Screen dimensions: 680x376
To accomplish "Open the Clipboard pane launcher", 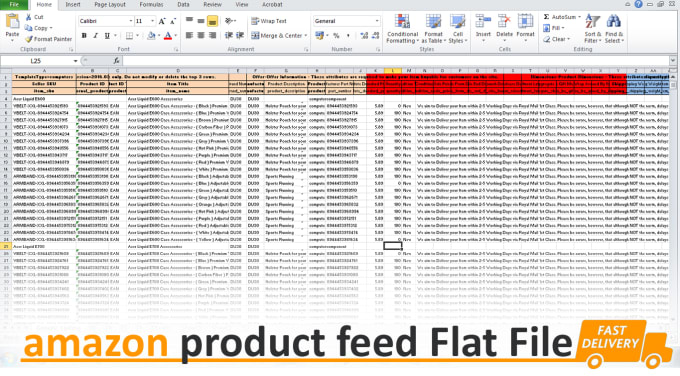I will pyautogui.click(x=71, y=50).
